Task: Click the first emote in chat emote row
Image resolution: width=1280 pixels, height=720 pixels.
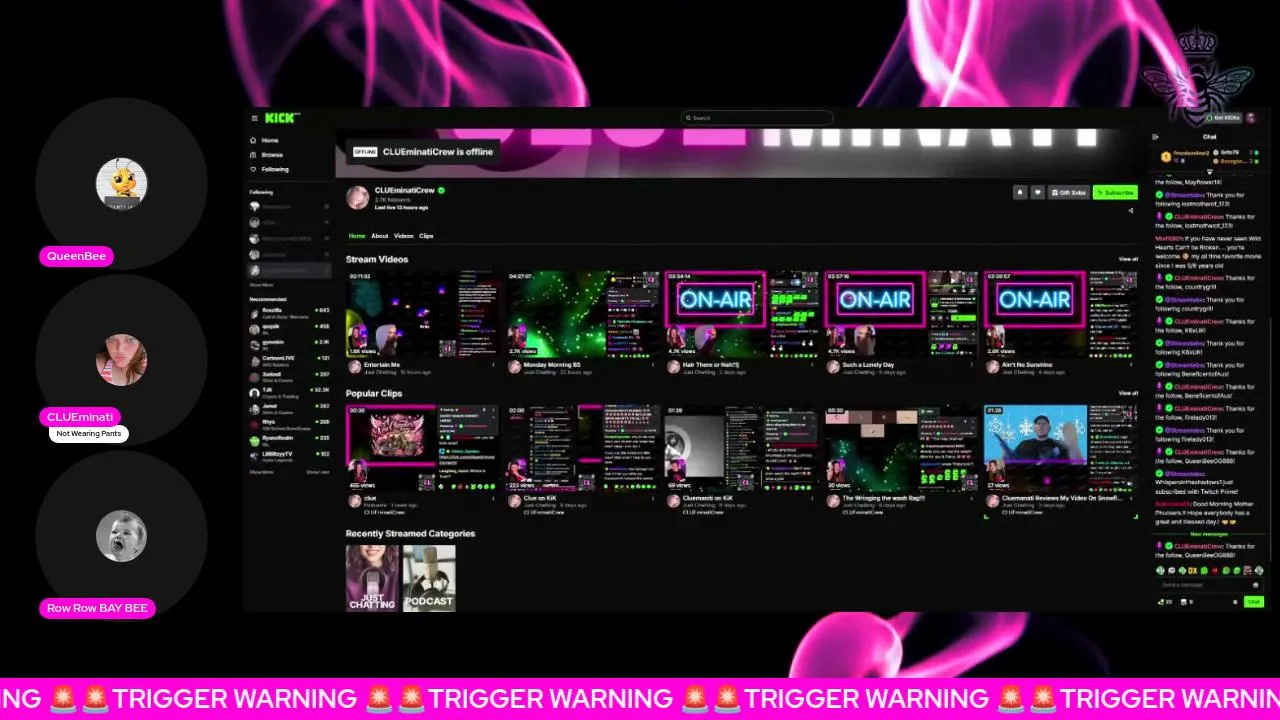Action: coord(1160,570)
